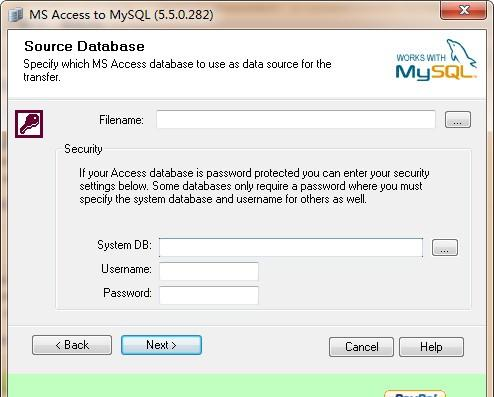Return to previous step with Back
This screenshot has width=494, height=397.
tap(72, 345)
